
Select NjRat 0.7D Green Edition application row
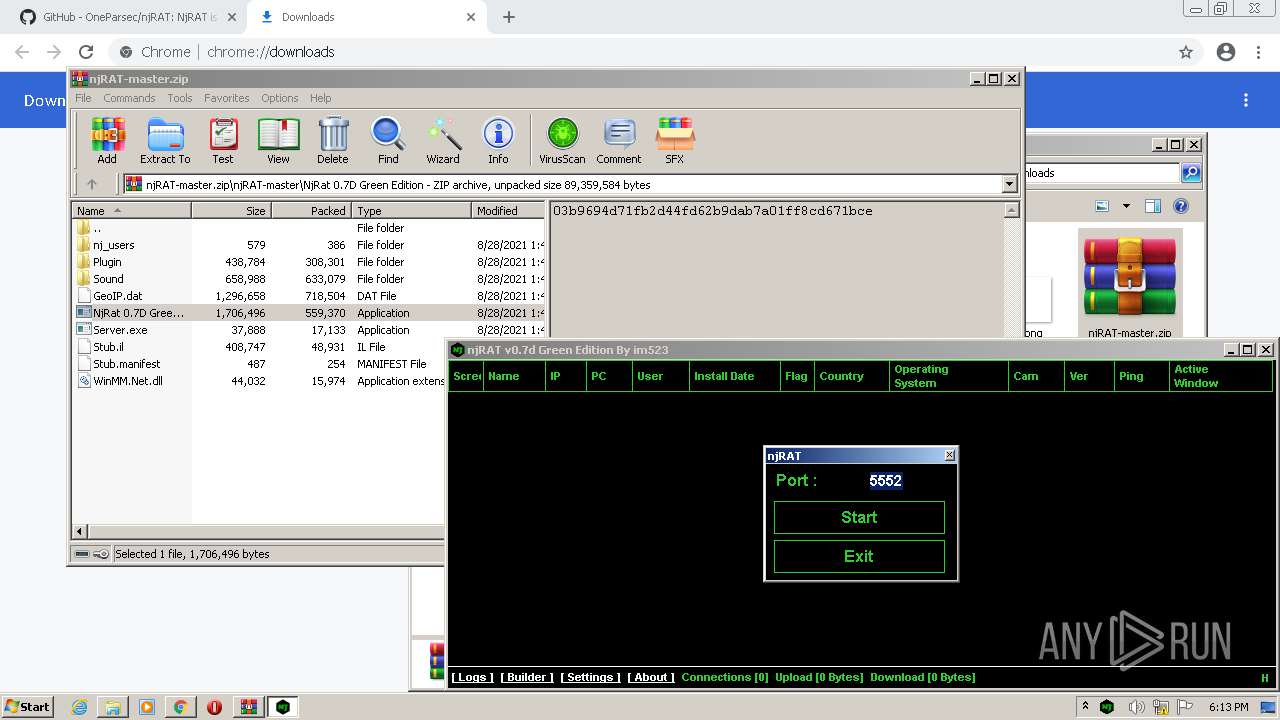coord(310,313)
